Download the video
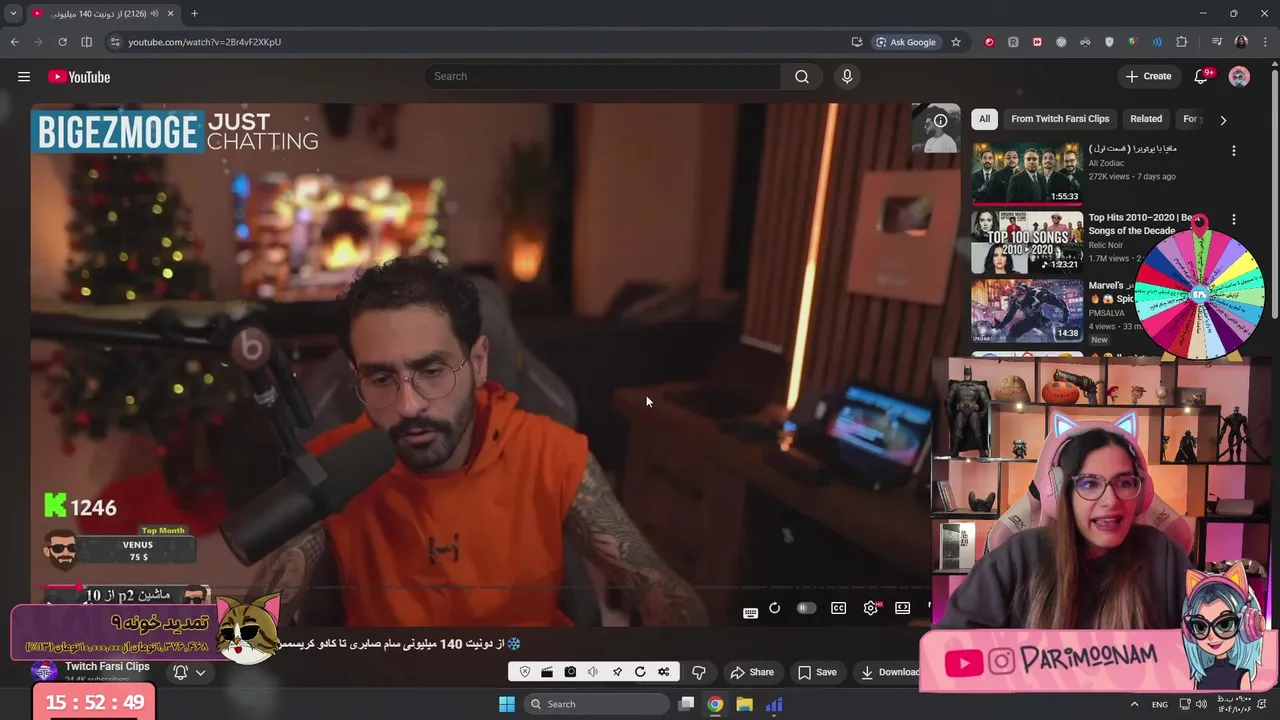This screenshot has height=720, width=1280. [x=889, y=672]
